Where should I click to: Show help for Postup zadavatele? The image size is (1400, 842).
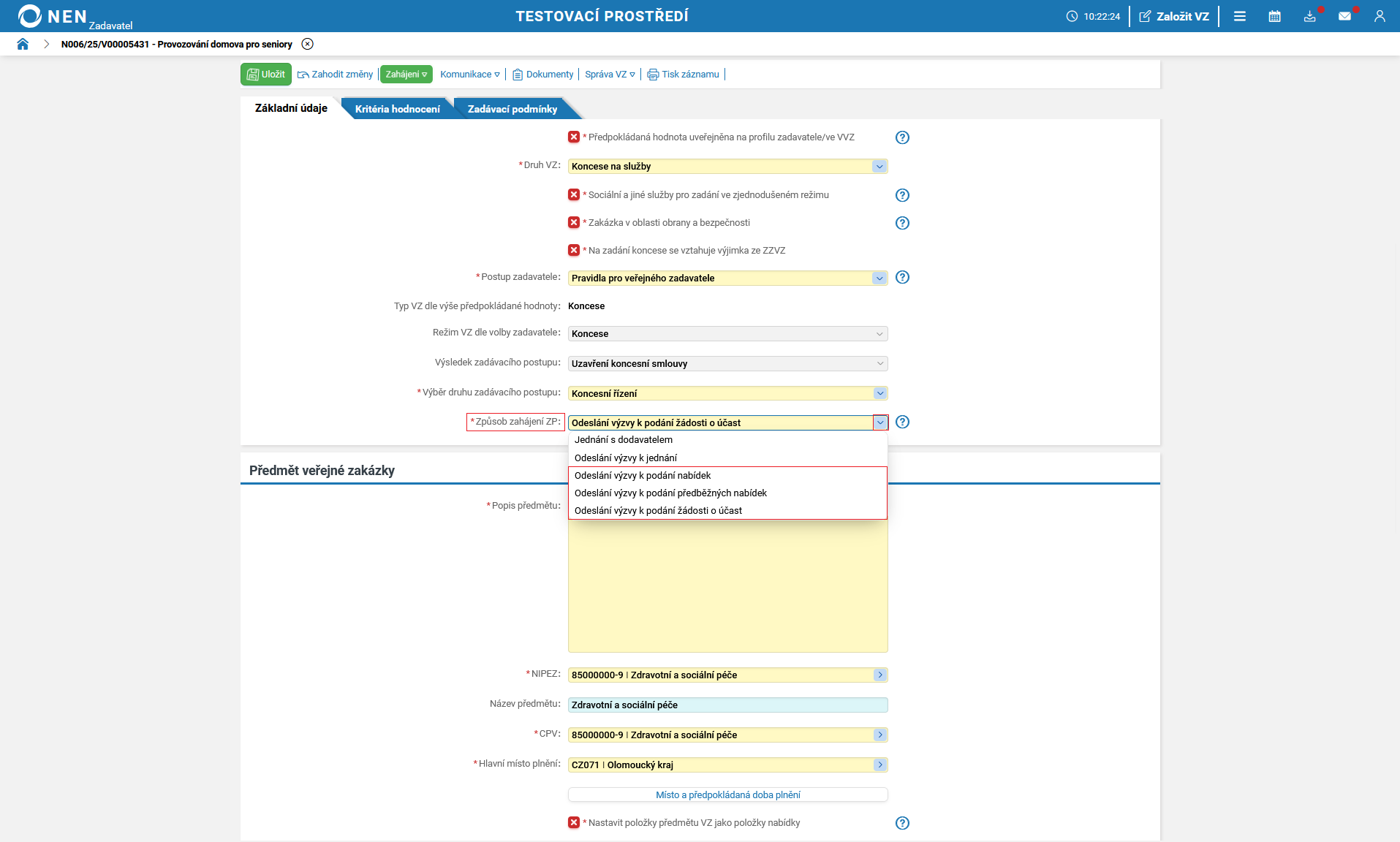coord(903,278)
